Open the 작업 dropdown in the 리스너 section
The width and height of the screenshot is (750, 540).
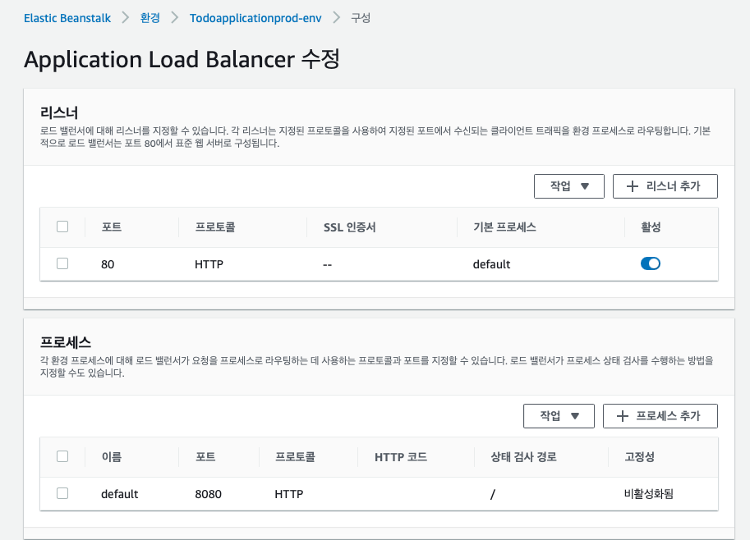click(569, 186)
